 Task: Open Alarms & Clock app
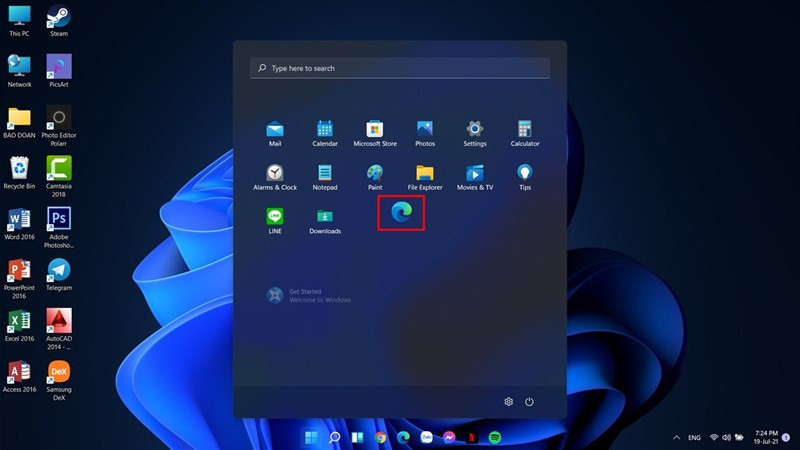275,178
